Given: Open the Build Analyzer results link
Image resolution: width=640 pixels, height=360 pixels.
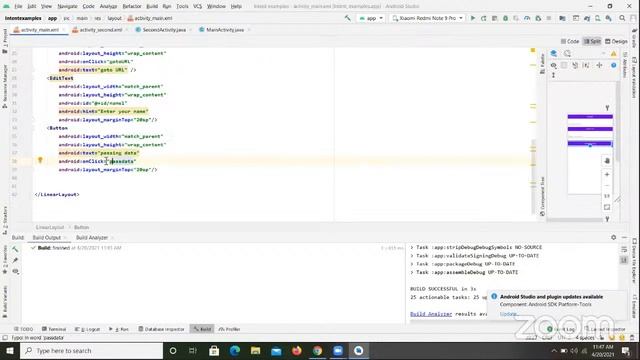Looking at the screenshot, I should point(431,314).
